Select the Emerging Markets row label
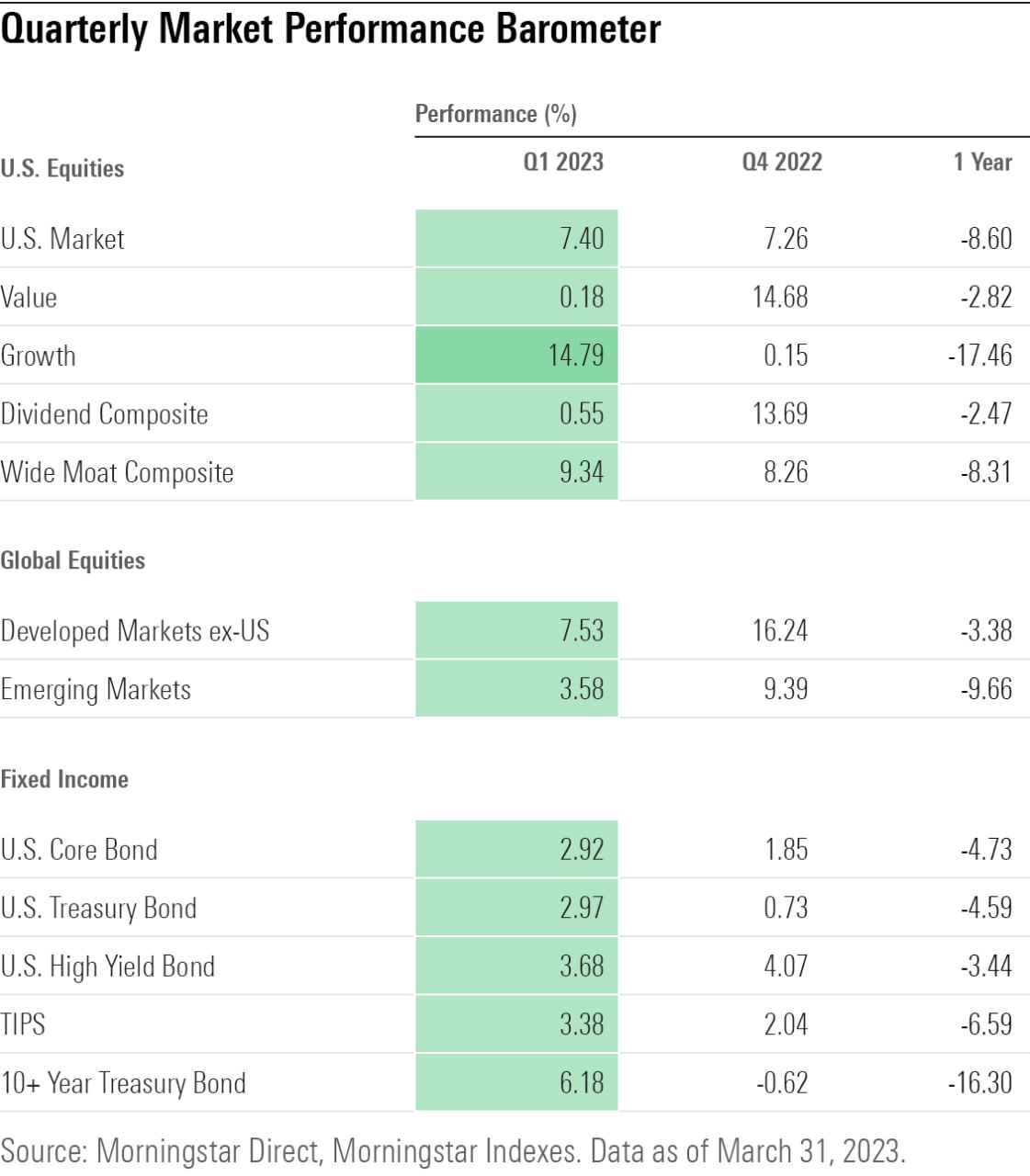Viewport: 1030px width, 1176px height. (96, 690)
